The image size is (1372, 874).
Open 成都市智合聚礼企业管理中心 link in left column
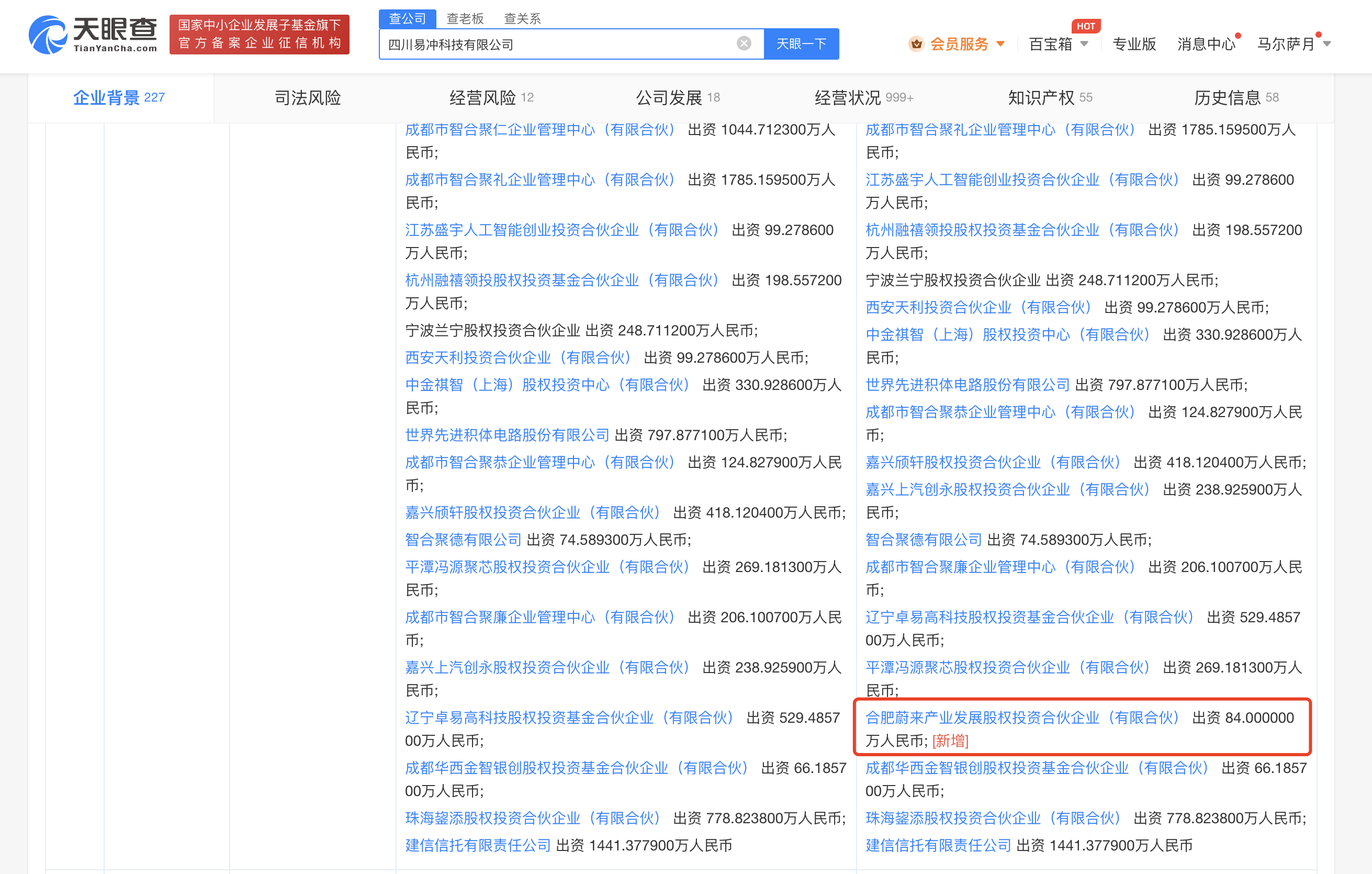click(x=539, y=180)
